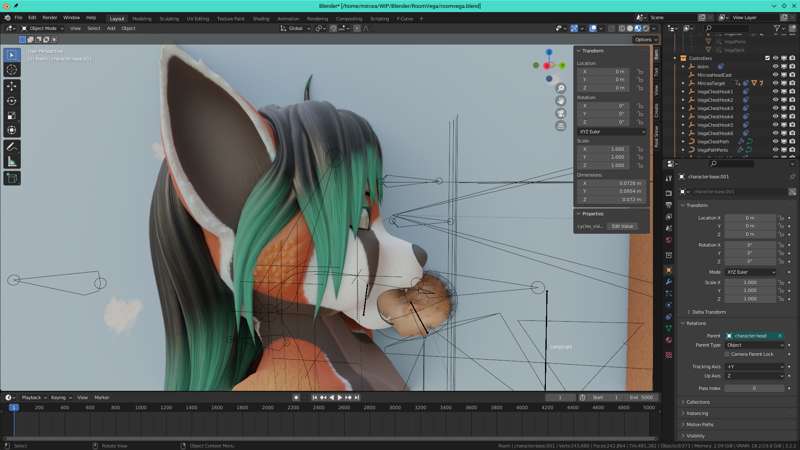800x450 pixels.
Task: Hide MocapTarget using its eye icon
Action: [775, 83]
